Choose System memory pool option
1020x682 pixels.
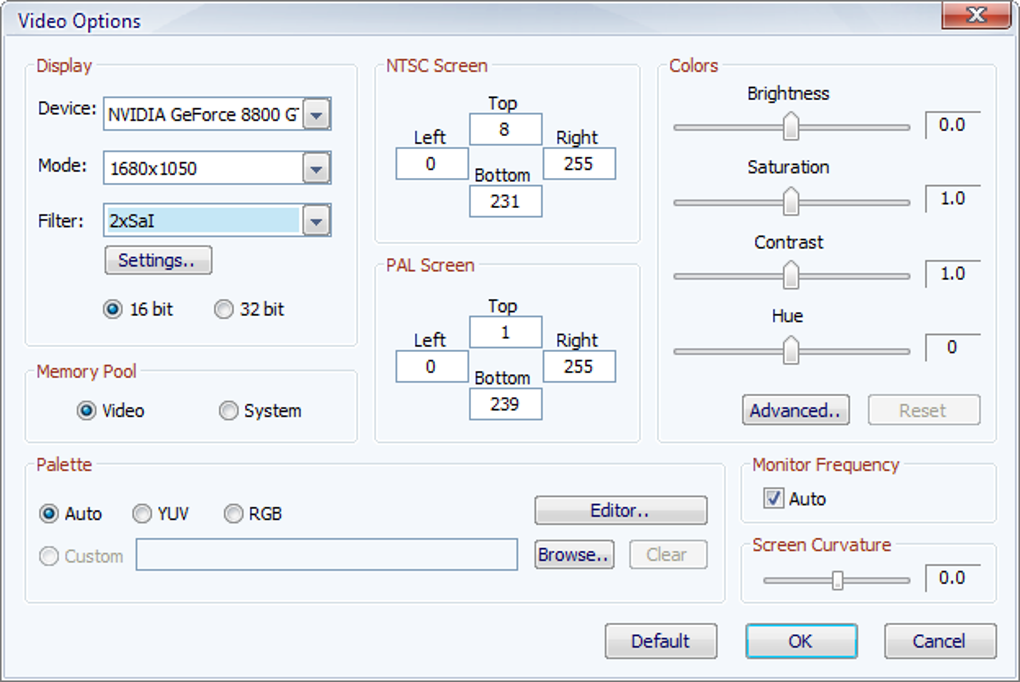tap(228, 411)
